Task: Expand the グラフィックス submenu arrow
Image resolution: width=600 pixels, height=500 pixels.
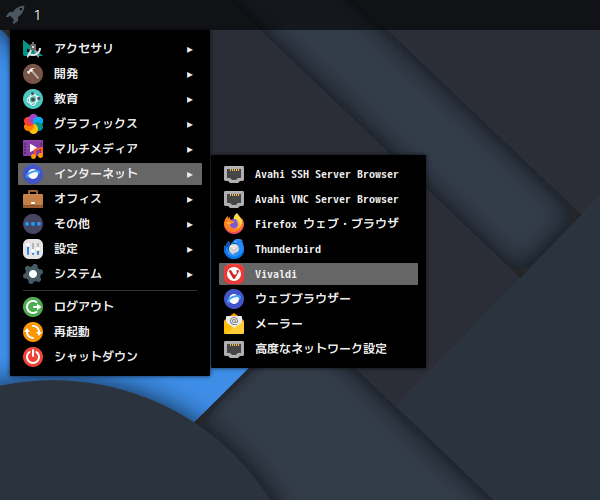Action: [x=189, y=125]
